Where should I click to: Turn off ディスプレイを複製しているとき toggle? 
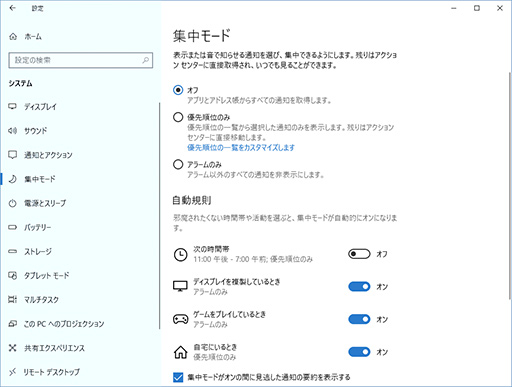click(359, 287)
